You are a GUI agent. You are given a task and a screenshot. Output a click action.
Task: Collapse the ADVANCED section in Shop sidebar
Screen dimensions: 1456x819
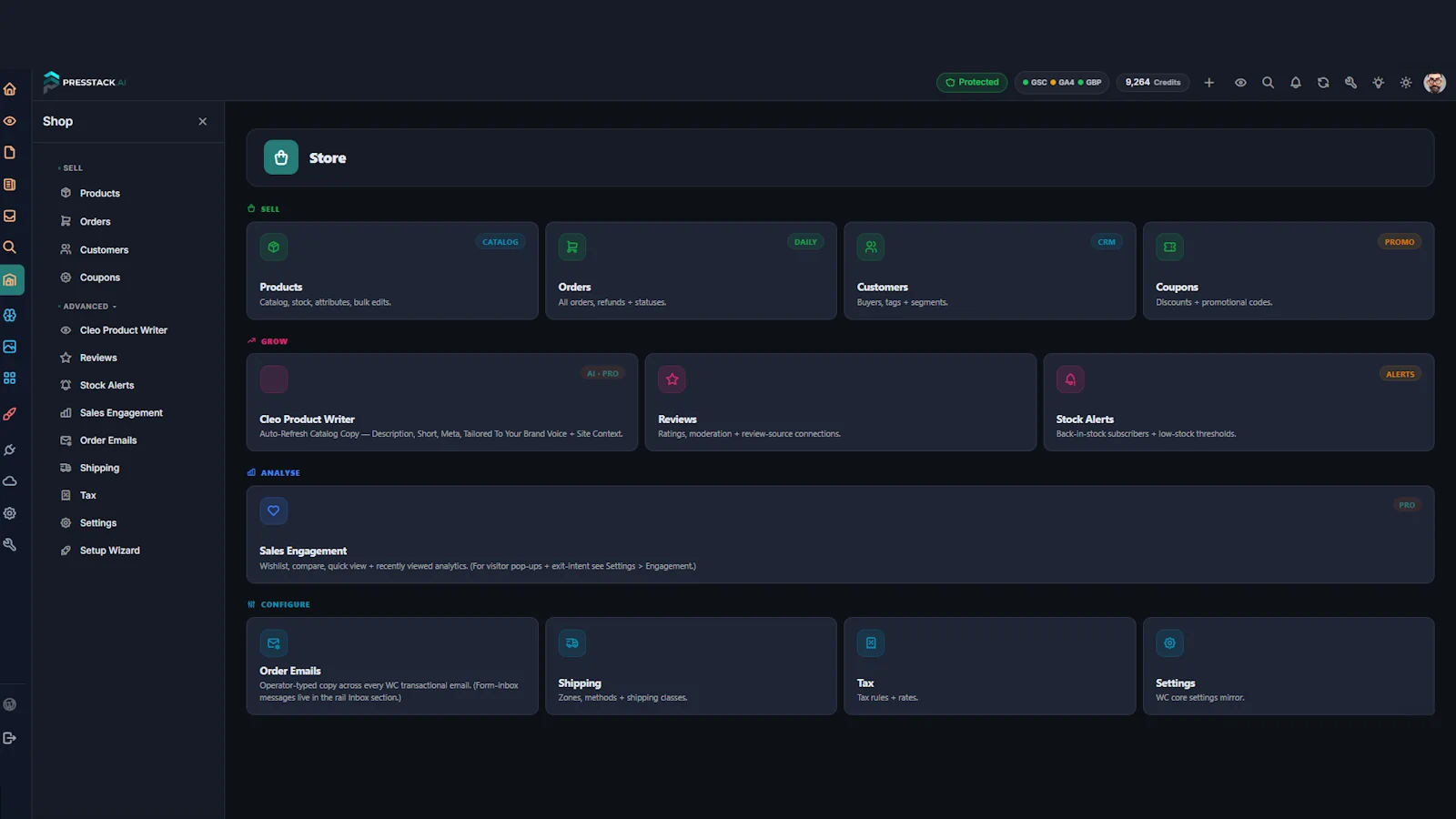pyautogui.click(x=87, y=307)
